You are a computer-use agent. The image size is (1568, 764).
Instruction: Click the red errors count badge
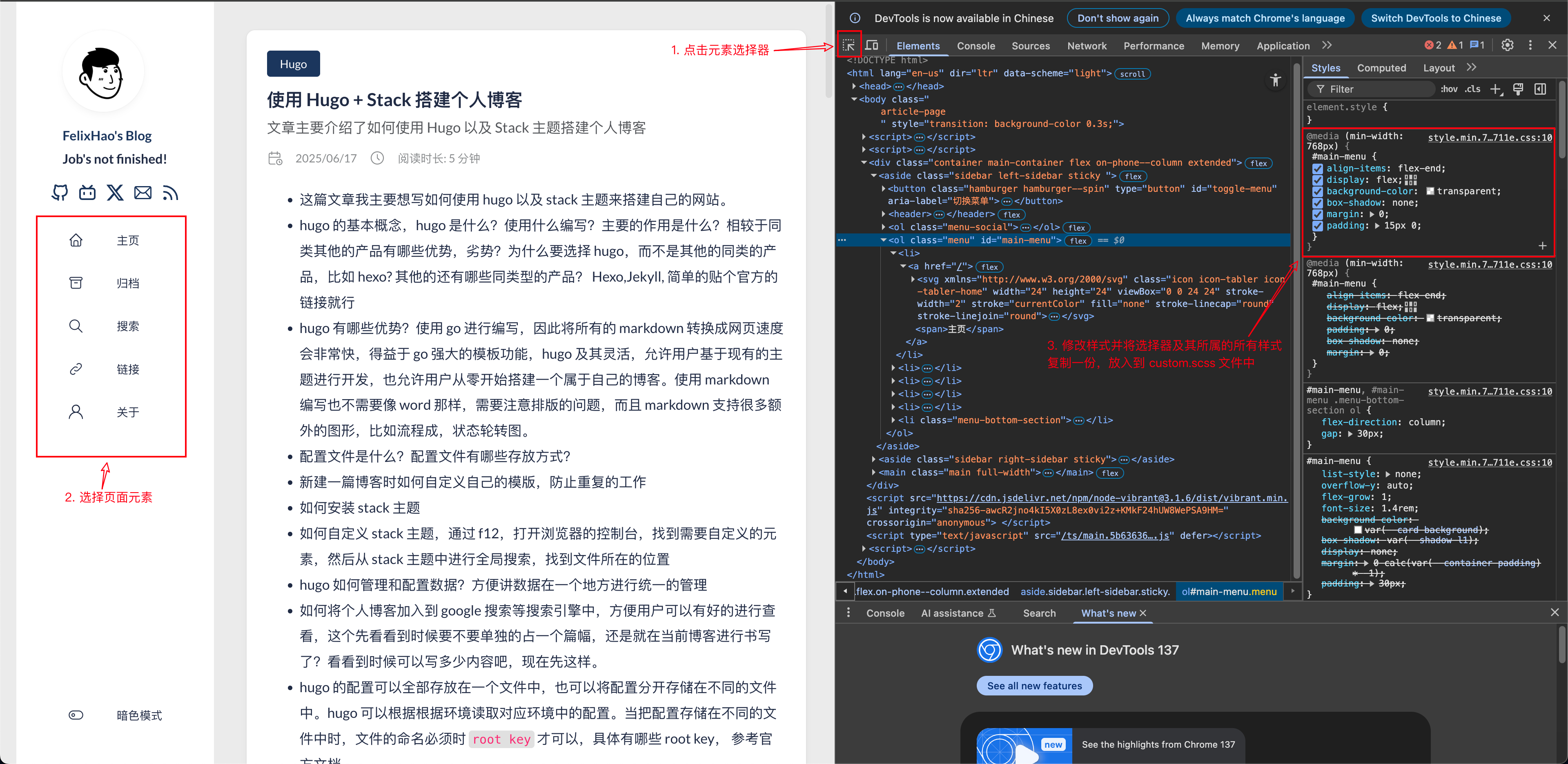(x=1433, y=45)
